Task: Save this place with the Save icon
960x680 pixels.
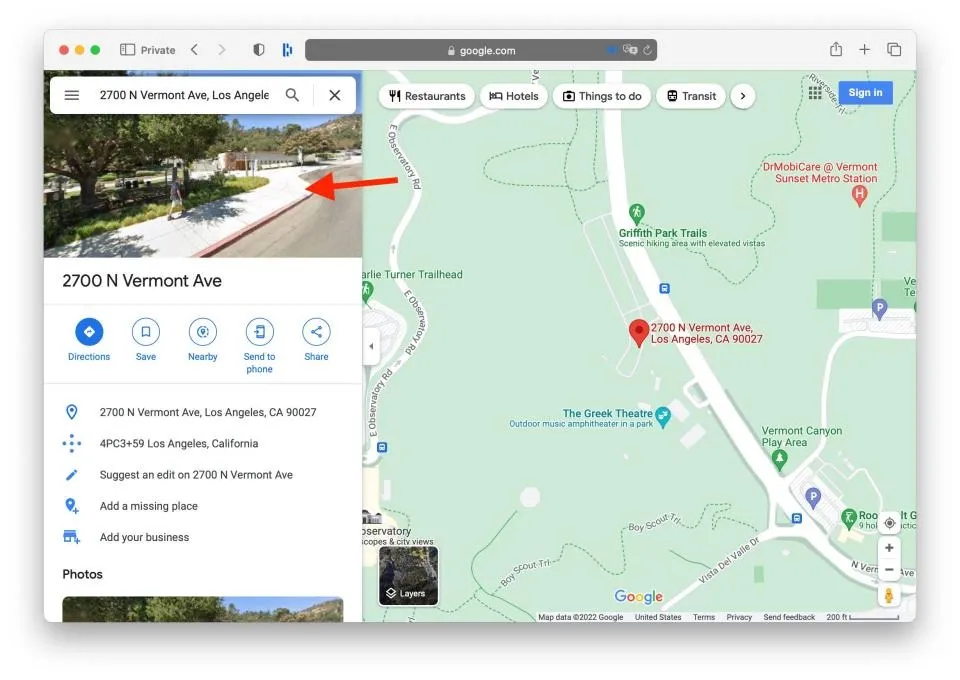Action: click(x=146, y=333)
